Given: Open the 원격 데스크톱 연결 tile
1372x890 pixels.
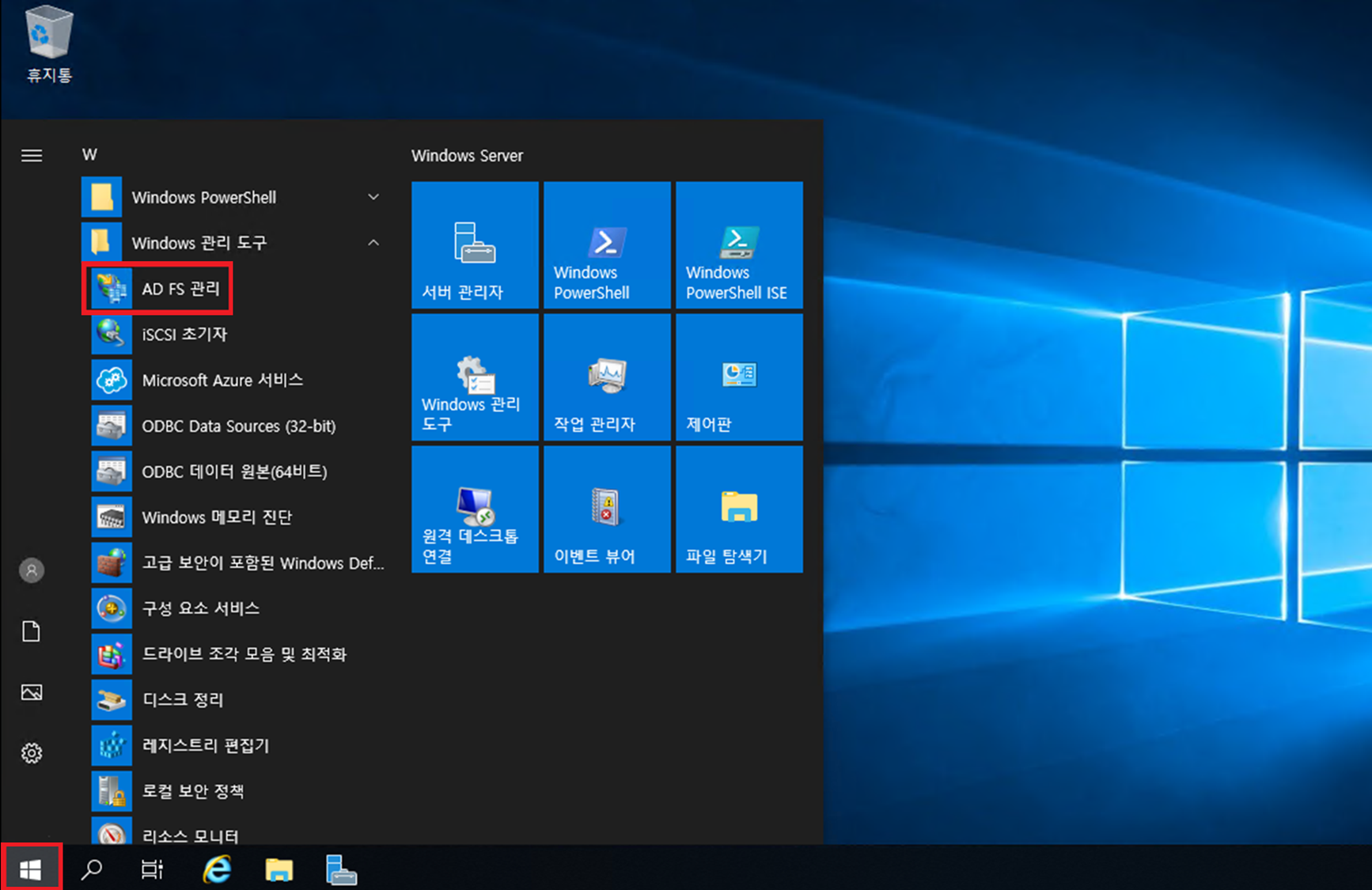Looking at the screenshot, I should pyautogui.click(x=475, y=509).
